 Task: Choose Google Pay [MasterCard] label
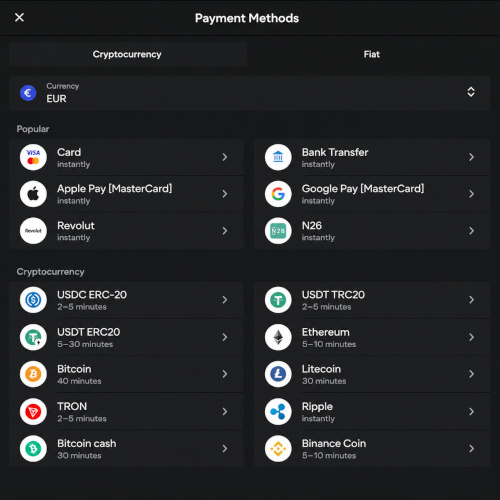pos(363,189)
